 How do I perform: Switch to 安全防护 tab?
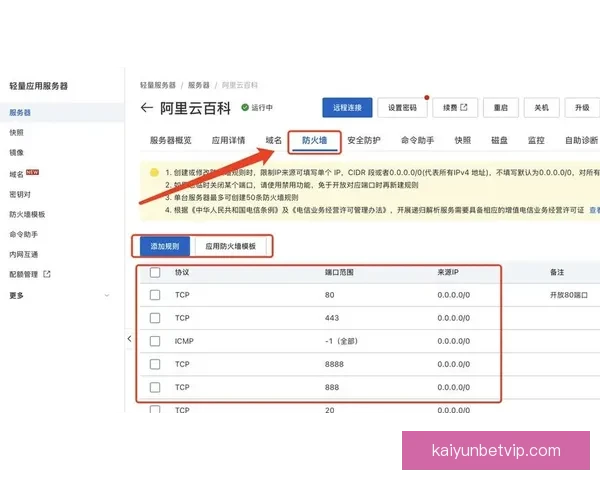pyautogui.click(x=364, y=140)
